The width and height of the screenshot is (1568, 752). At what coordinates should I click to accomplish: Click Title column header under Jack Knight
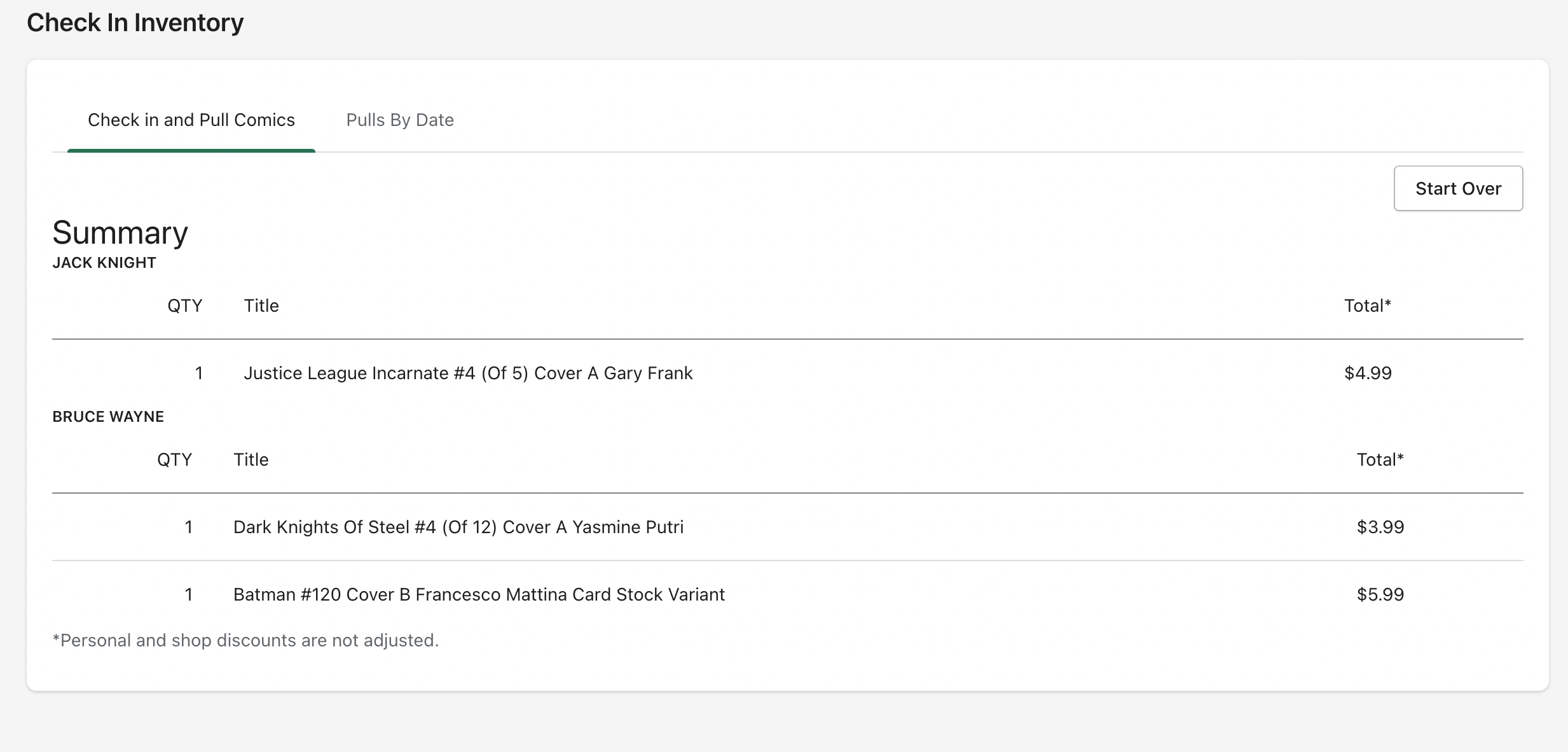(x=261, y=306)
